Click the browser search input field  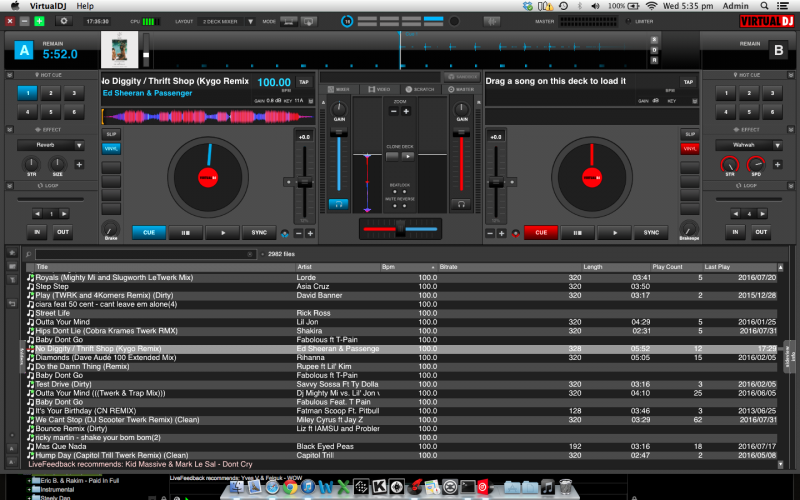click(145, 254)
